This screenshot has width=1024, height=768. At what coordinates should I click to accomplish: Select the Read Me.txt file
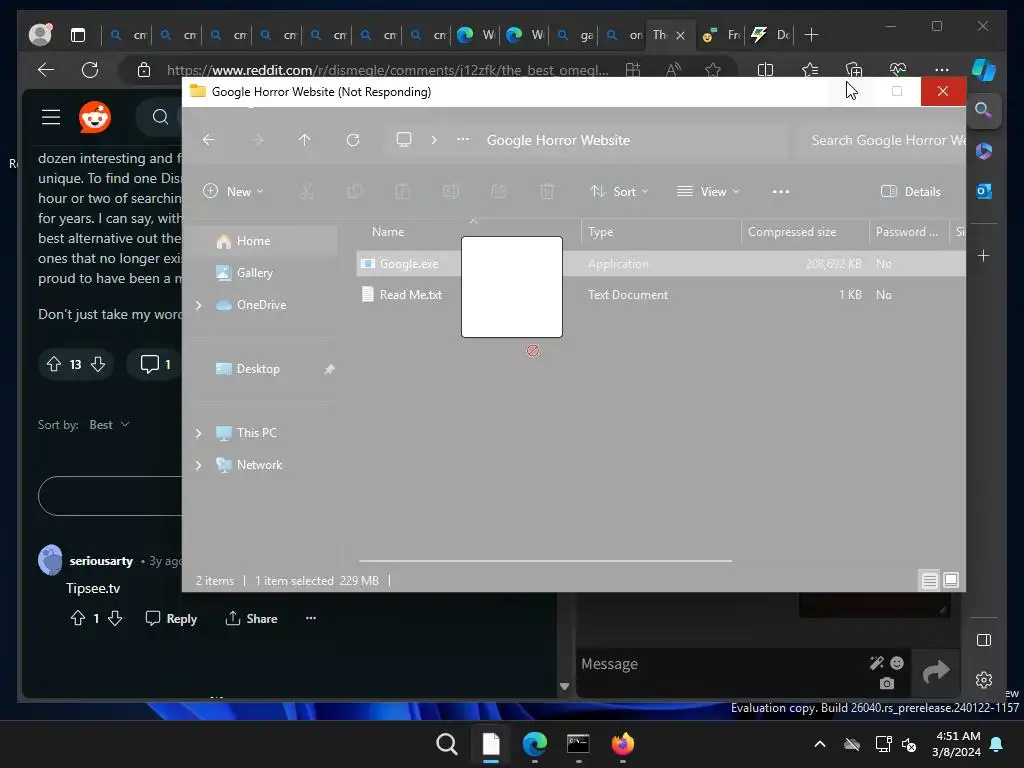[x=411, y=295]
